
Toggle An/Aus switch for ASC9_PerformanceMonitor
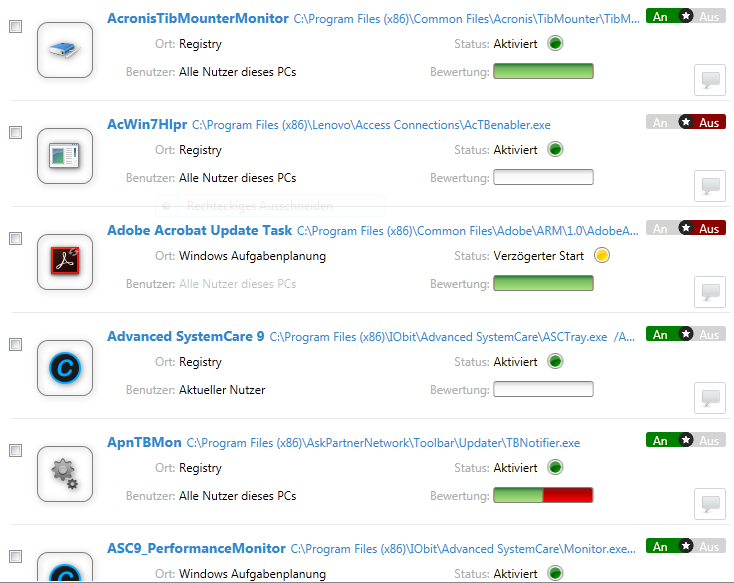[686, 546]
